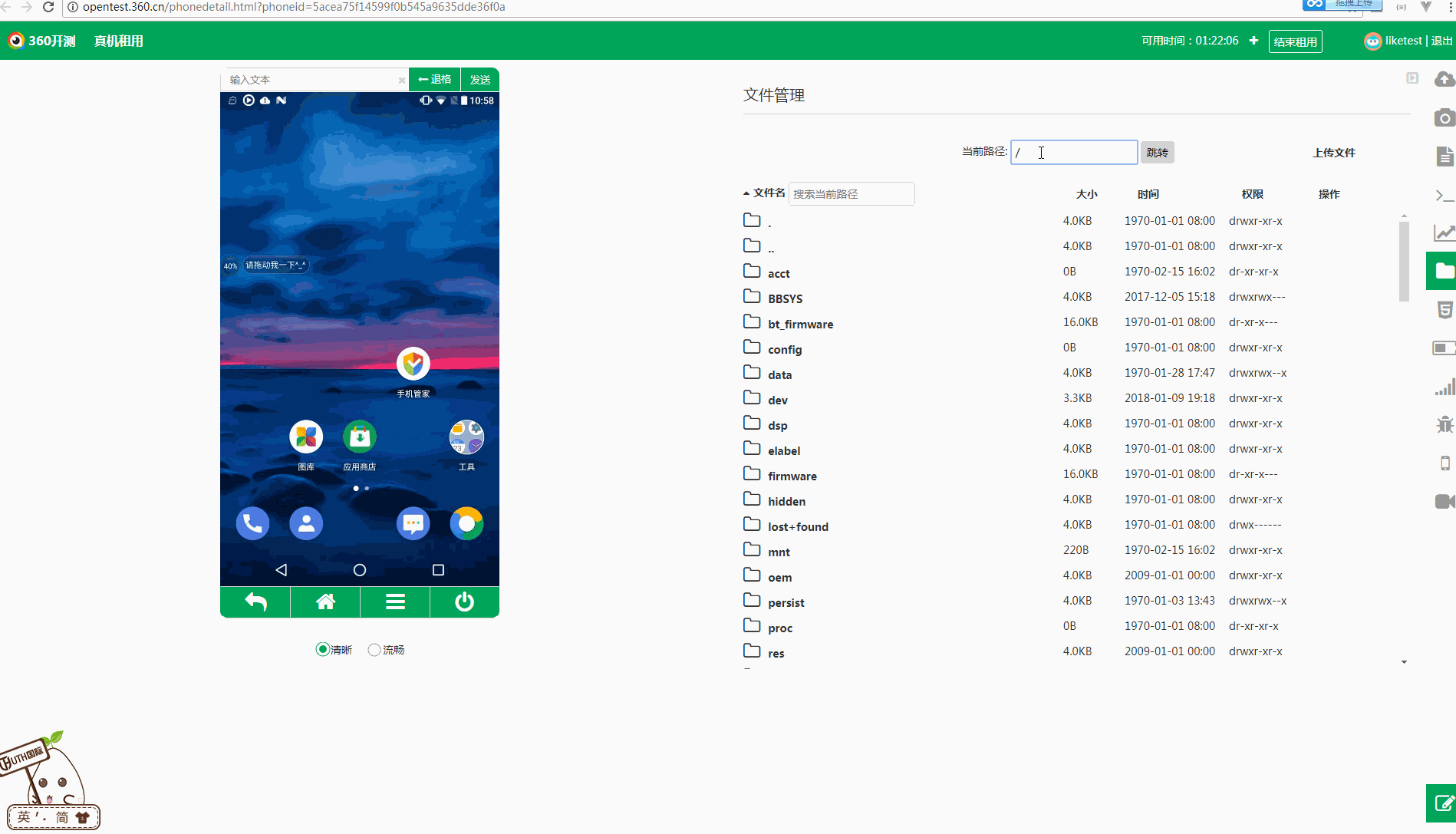Click the green edit feedback icon
Image resolution: width=1456 pixels, height=834 pixels.
(1442, 803)
